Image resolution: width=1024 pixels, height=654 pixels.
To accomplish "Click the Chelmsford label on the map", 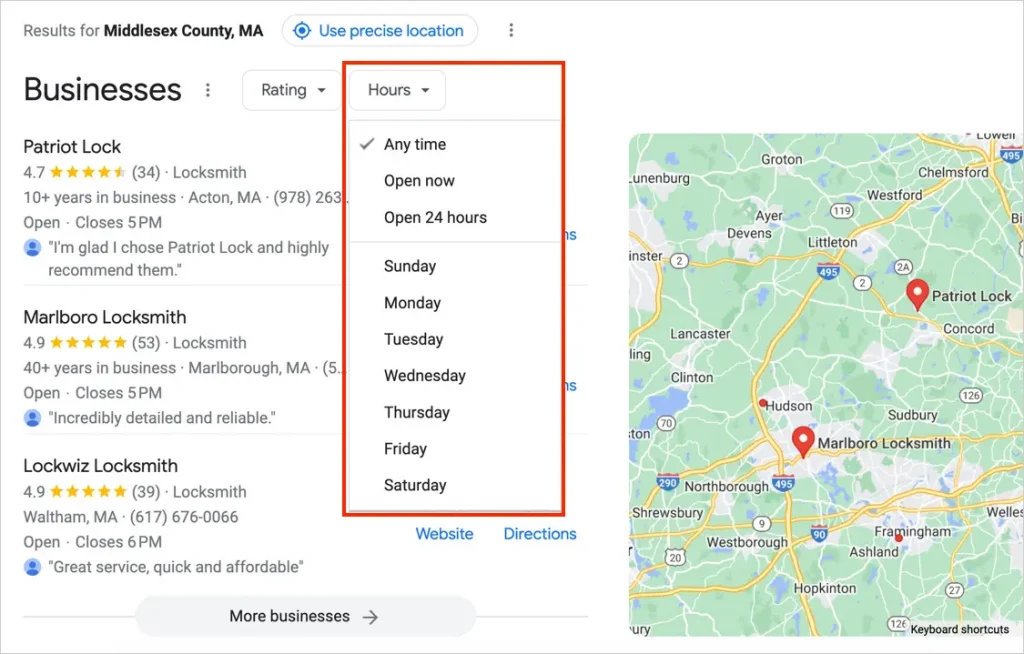I will click(953, 172).
